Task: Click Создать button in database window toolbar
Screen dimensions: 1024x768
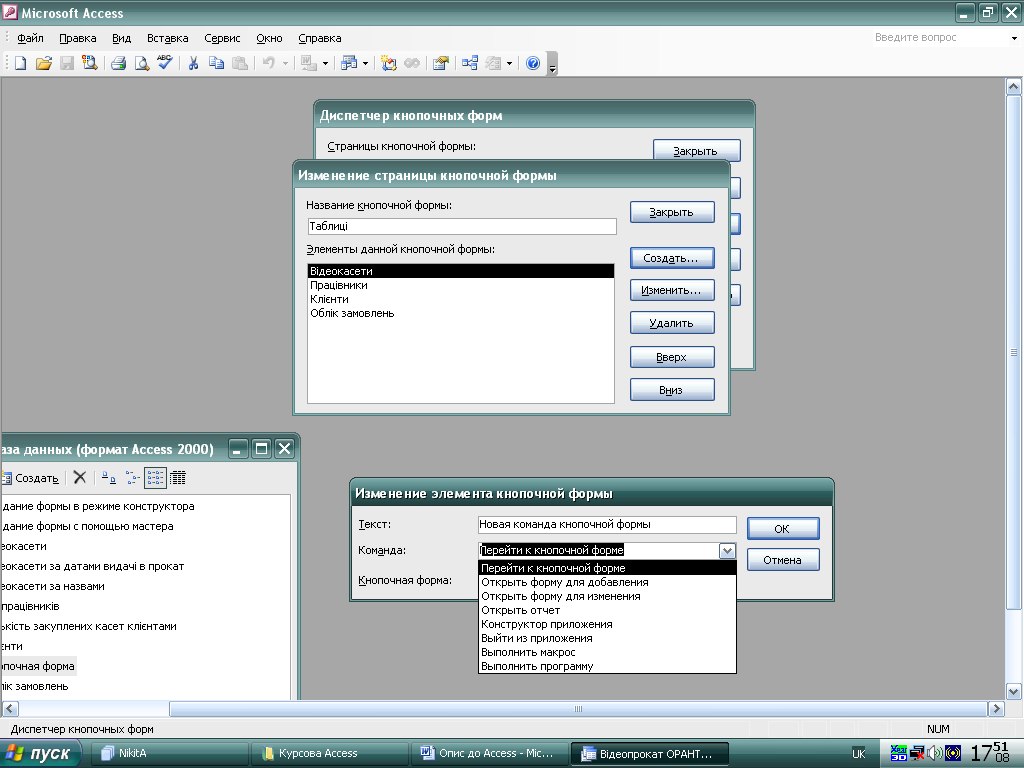Action: [31, 478]
